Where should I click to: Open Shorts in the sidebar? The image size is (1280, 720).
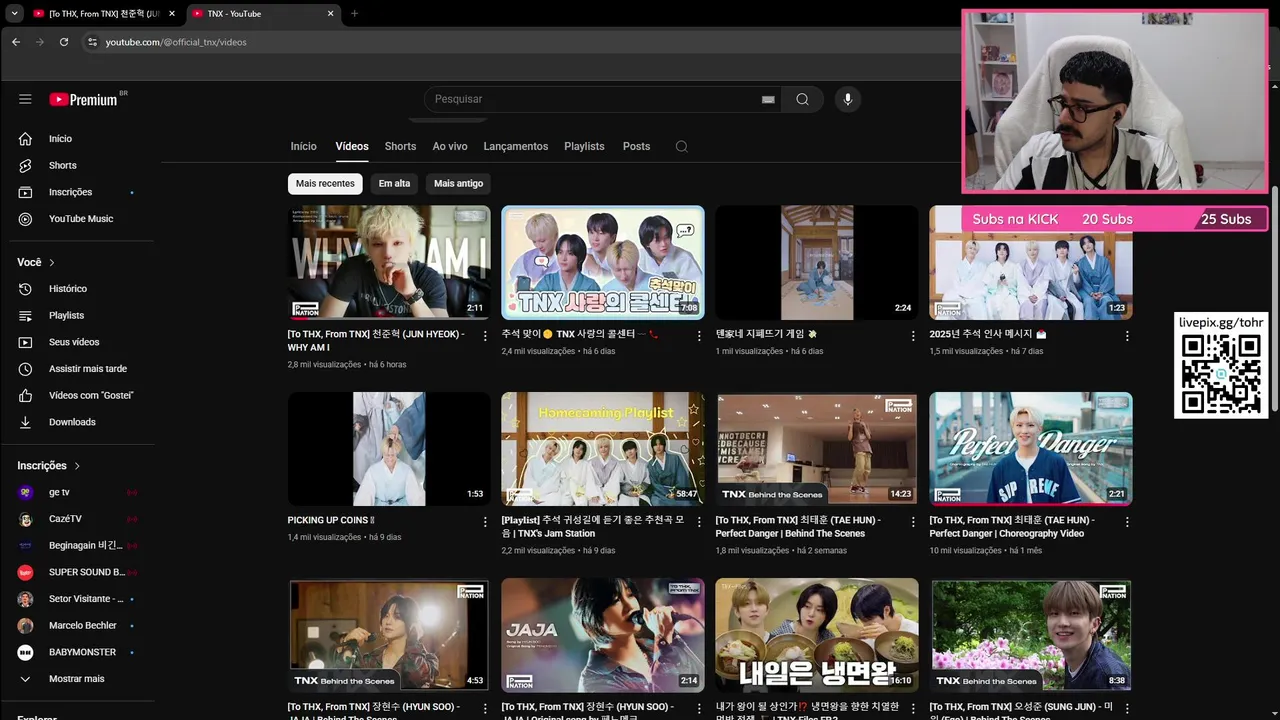83,165
